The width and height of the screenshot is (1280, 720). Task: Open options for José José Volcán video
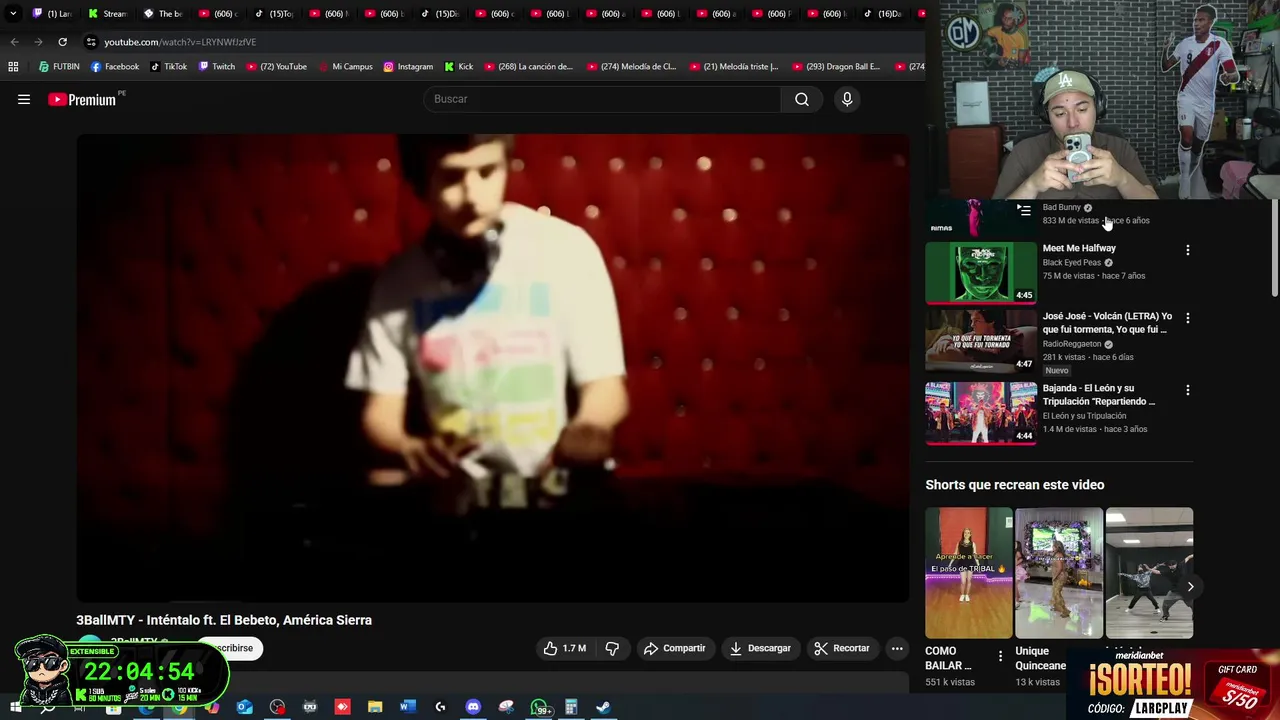coord(1187,318)
